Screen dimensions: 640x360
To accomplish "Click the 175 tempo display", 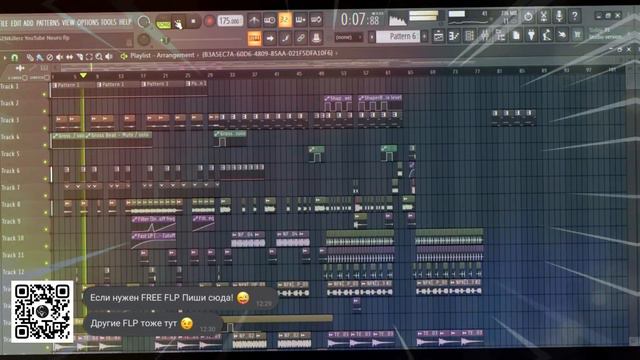I will pyautogui.click(x=230, y=20).
